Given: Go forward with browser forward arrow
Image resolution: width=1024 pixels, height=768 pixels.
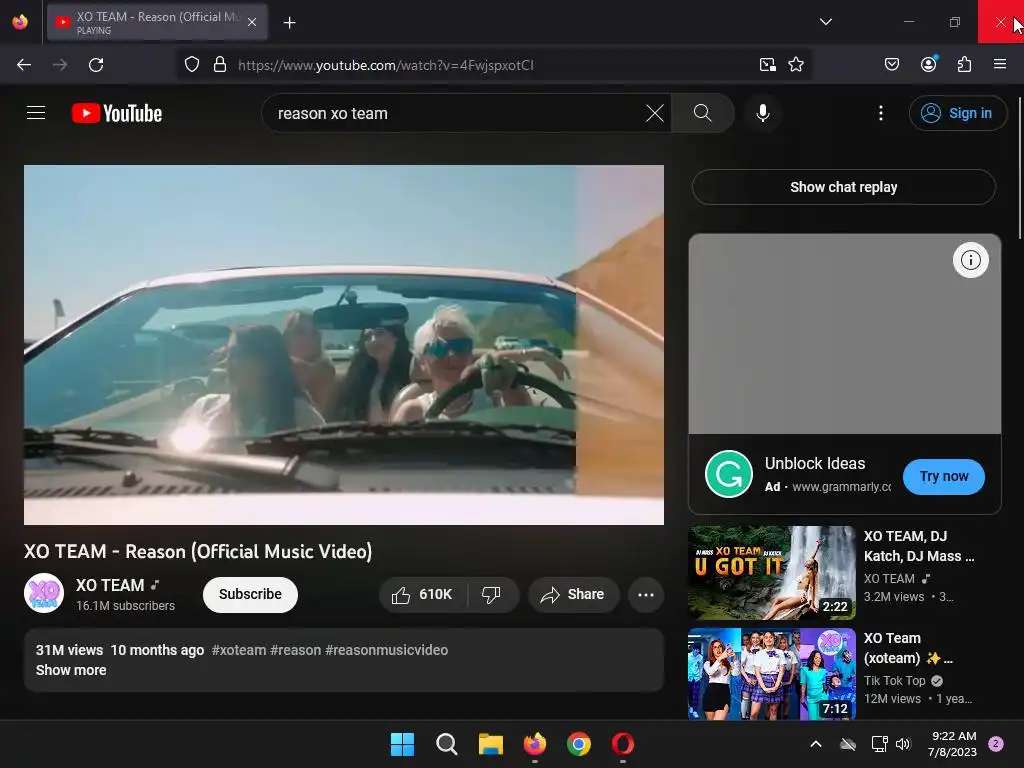Looking at the screenshot, I should click(x=60, y=65).
